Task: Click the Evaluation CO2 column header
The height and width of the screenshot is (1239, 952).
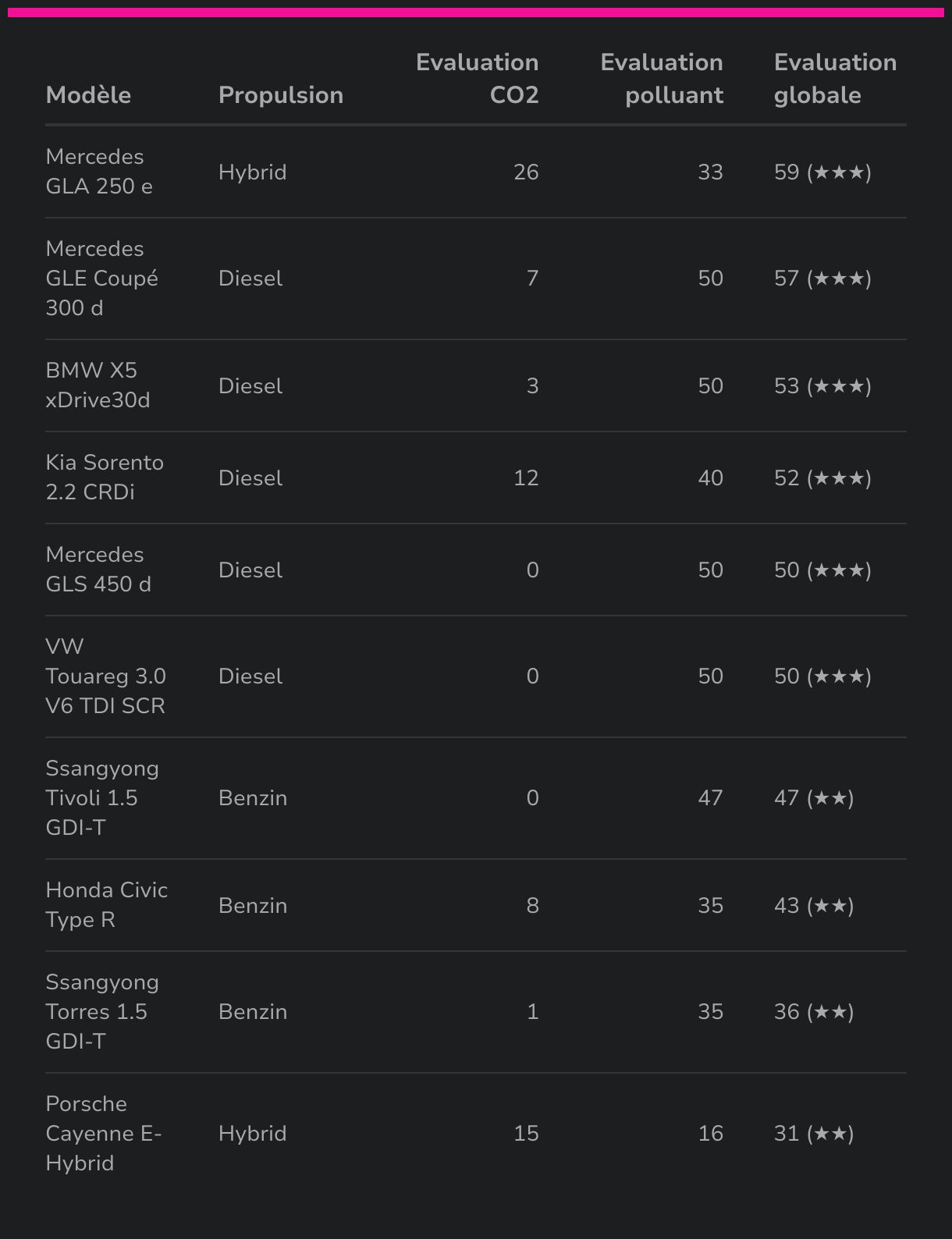Action: pyautogui.click(x=477, y=79)
